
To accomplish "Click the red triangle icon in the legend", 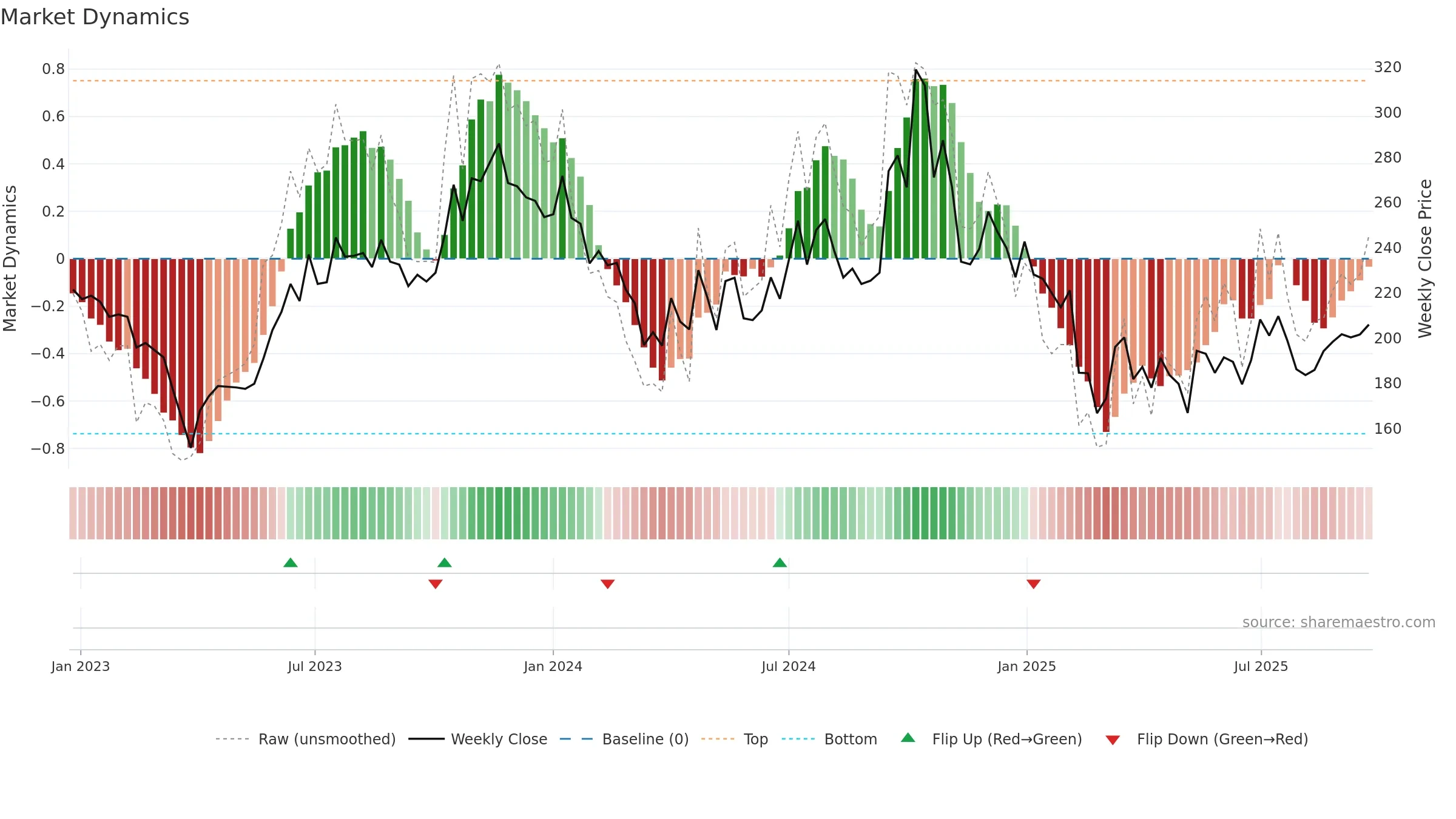I will (1113, 740).
